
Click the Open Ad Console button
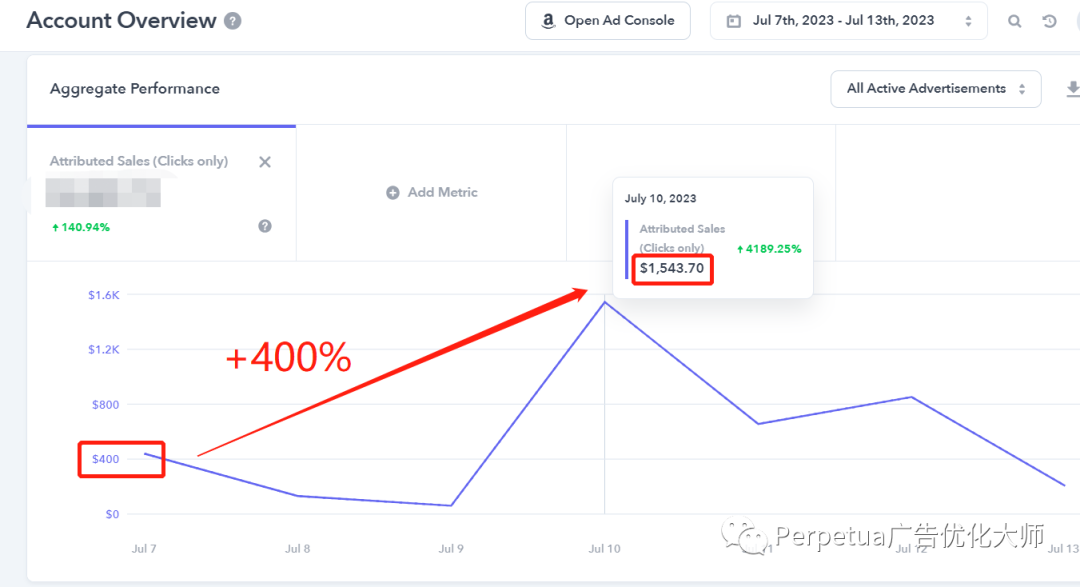coord(608,21)
